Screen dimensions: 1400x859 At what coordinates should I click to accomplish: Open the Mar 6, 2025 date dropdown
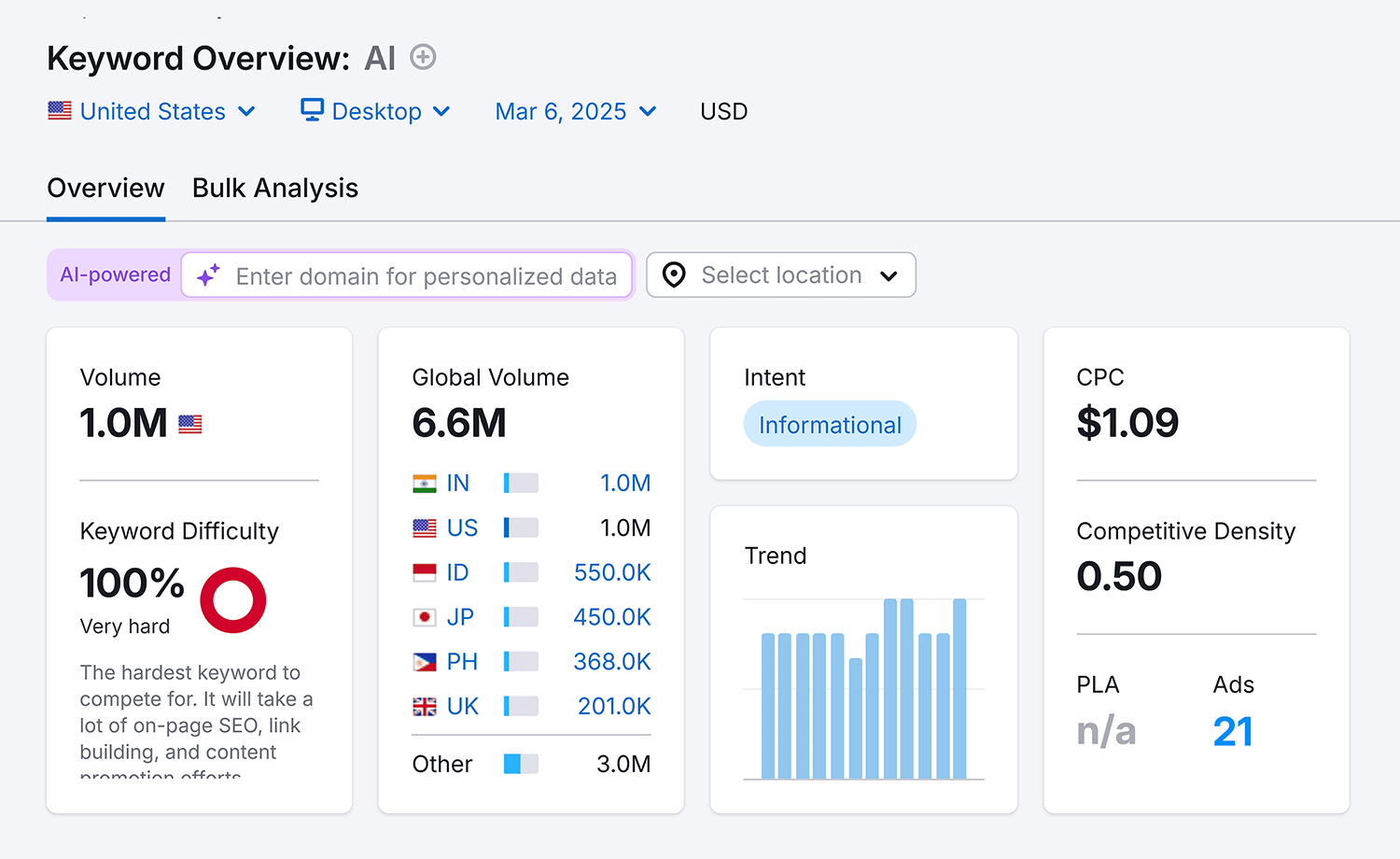[576, 111]
